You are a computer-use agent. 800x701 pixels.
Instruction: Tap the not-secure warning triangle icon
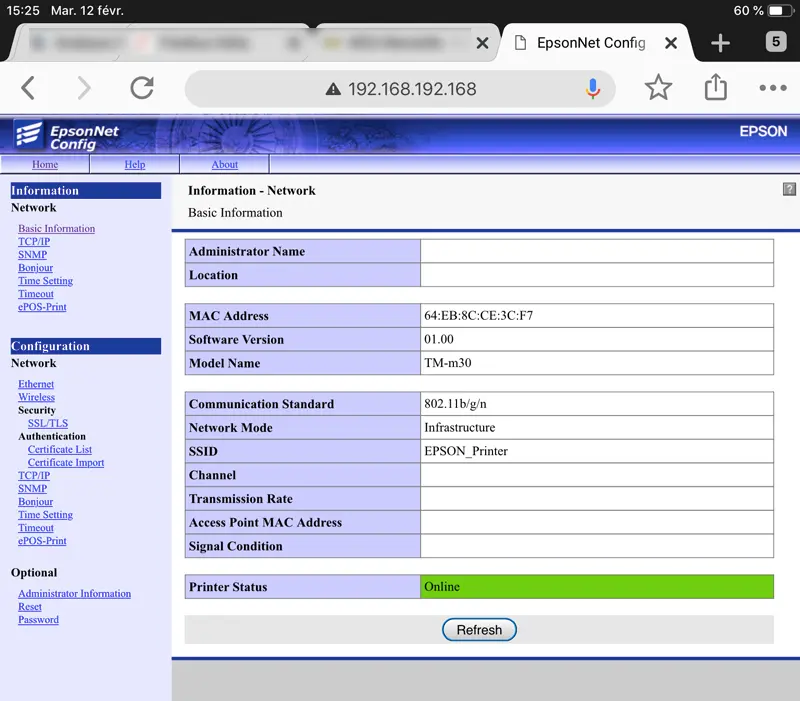tap(333, 89)
